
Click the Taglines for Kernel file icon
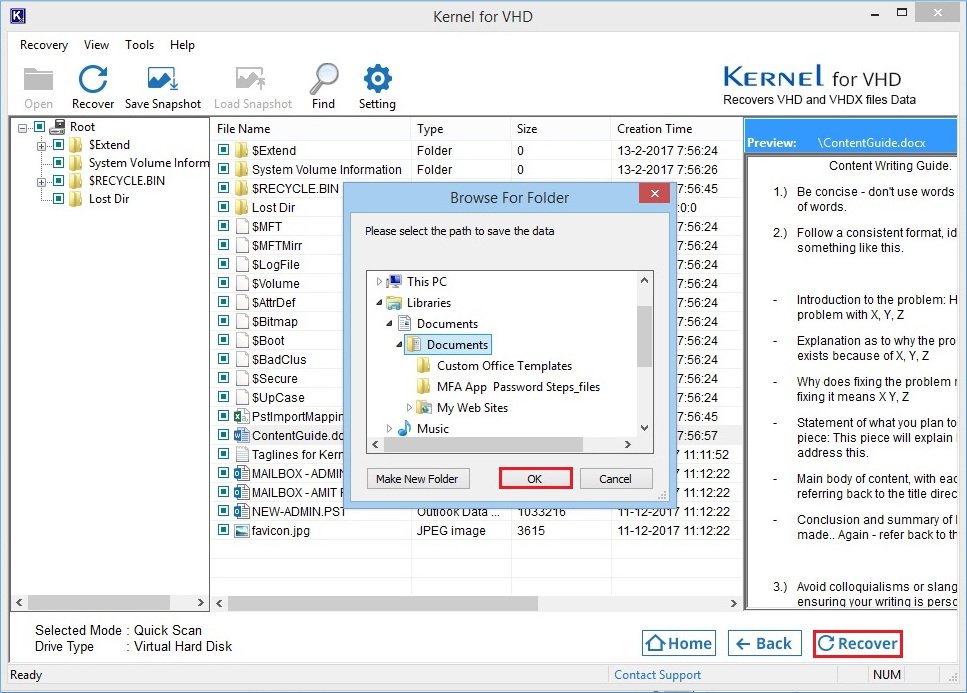pos(242,454)
